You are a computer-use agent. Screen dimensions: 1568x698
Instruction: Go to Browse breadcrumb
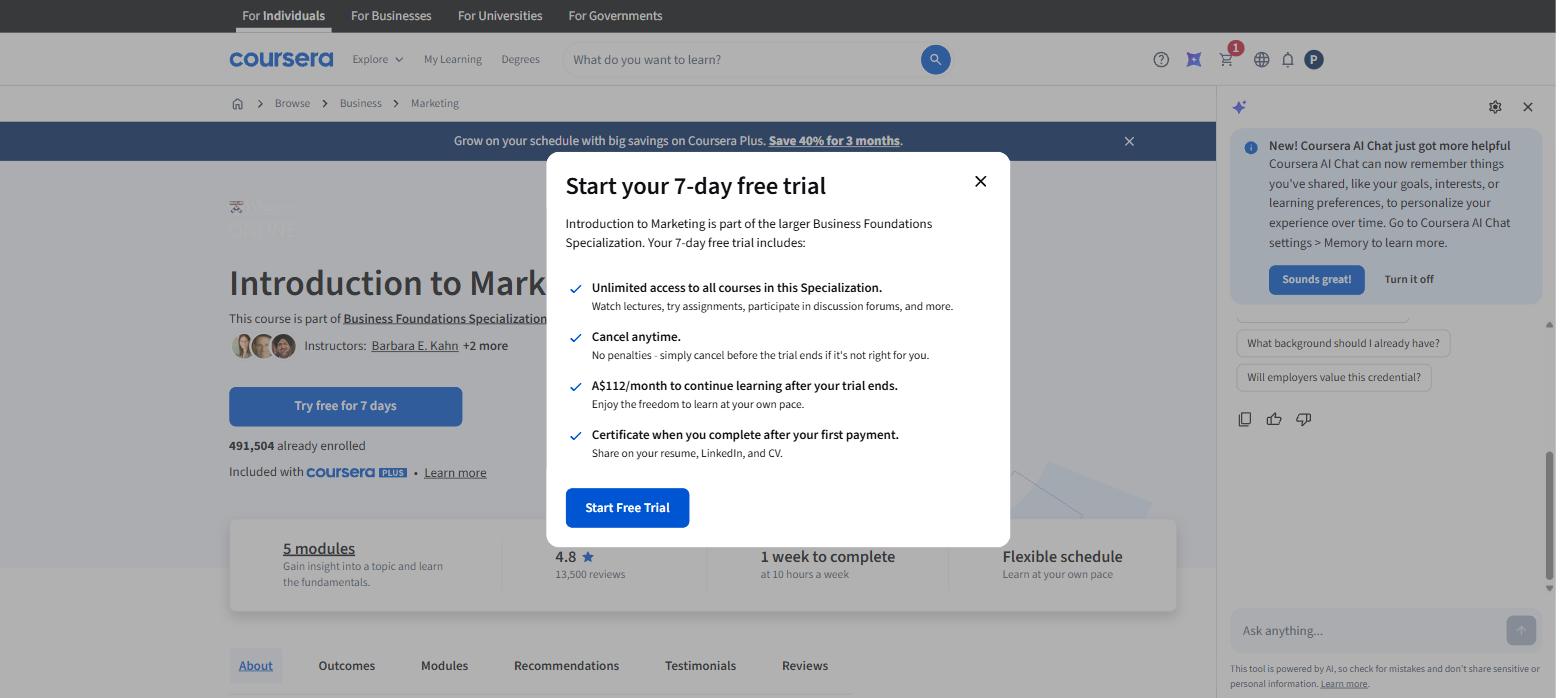pos(292,103)
